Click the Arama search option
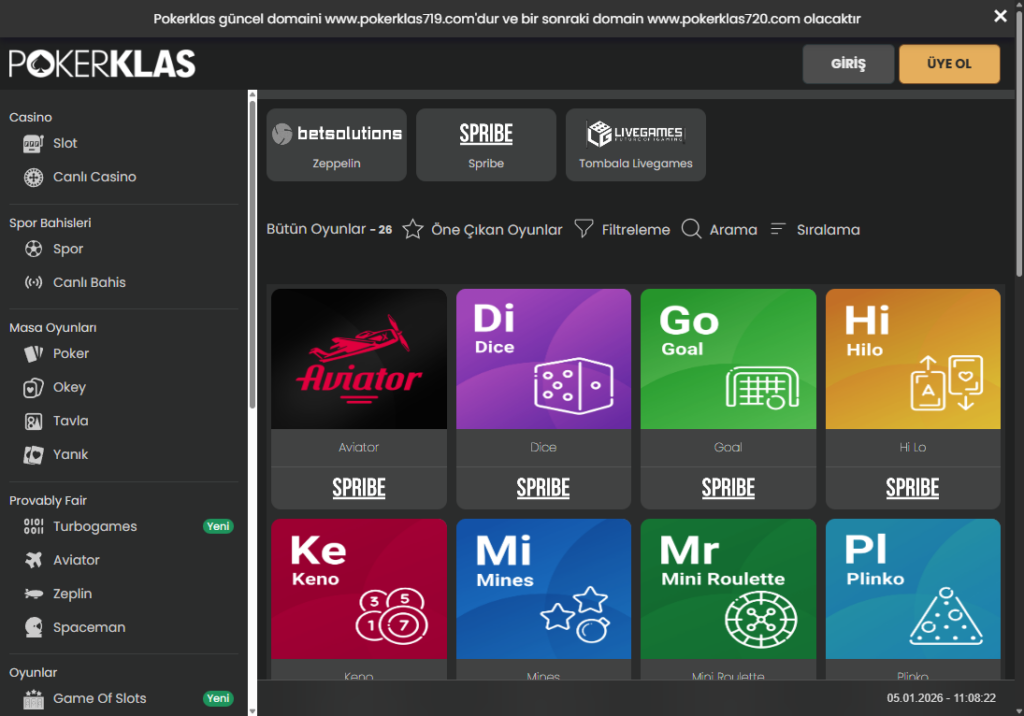 coord(691,230)
